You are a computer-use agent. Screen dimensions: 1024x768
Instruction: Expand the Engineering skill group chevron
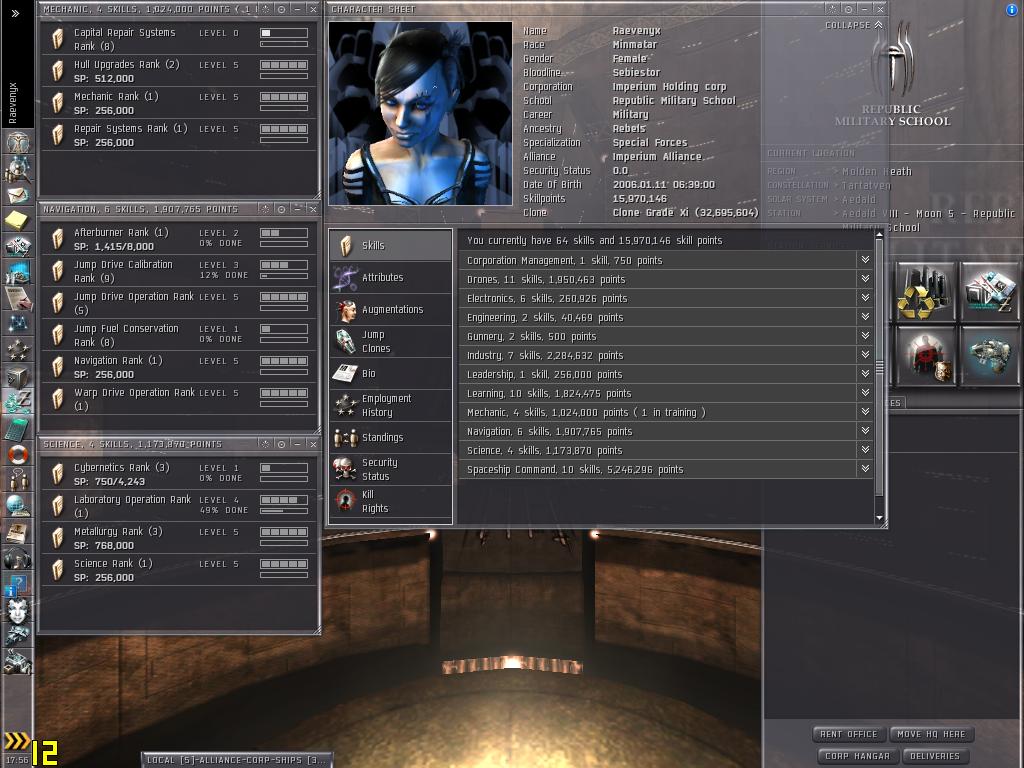point(865,317)
